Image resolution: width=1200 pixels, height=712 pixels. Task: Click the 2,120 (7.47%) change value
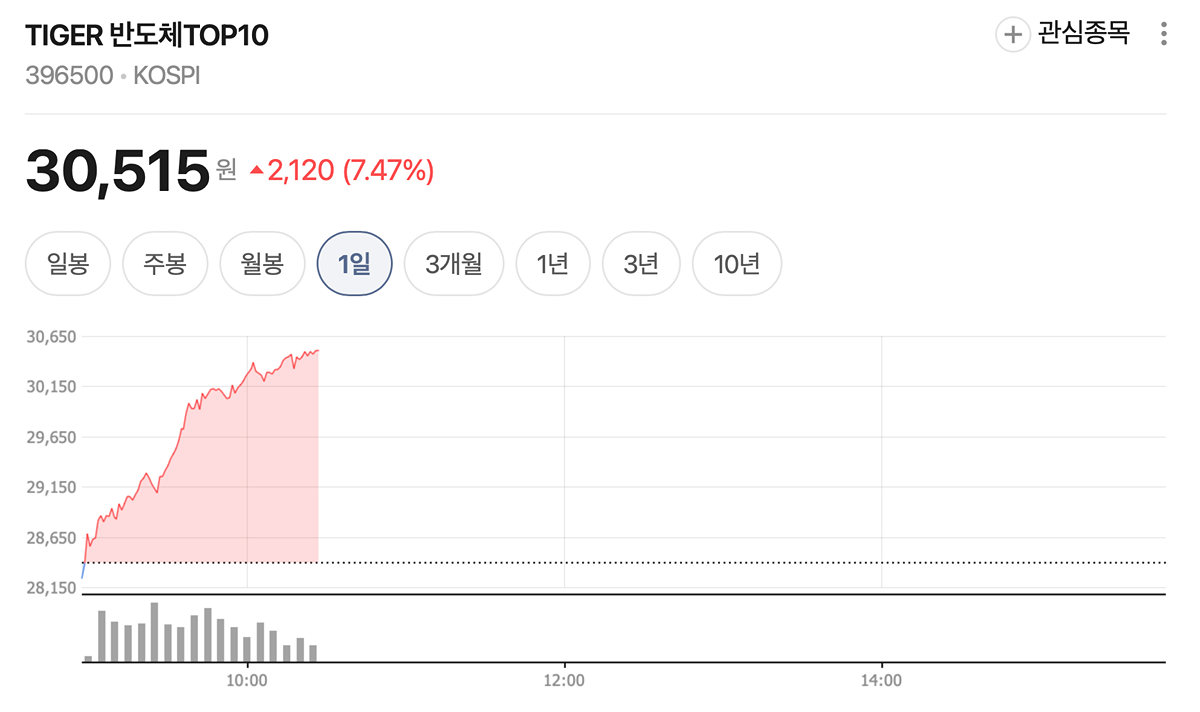pyautogui.click(x=350, y=171)
